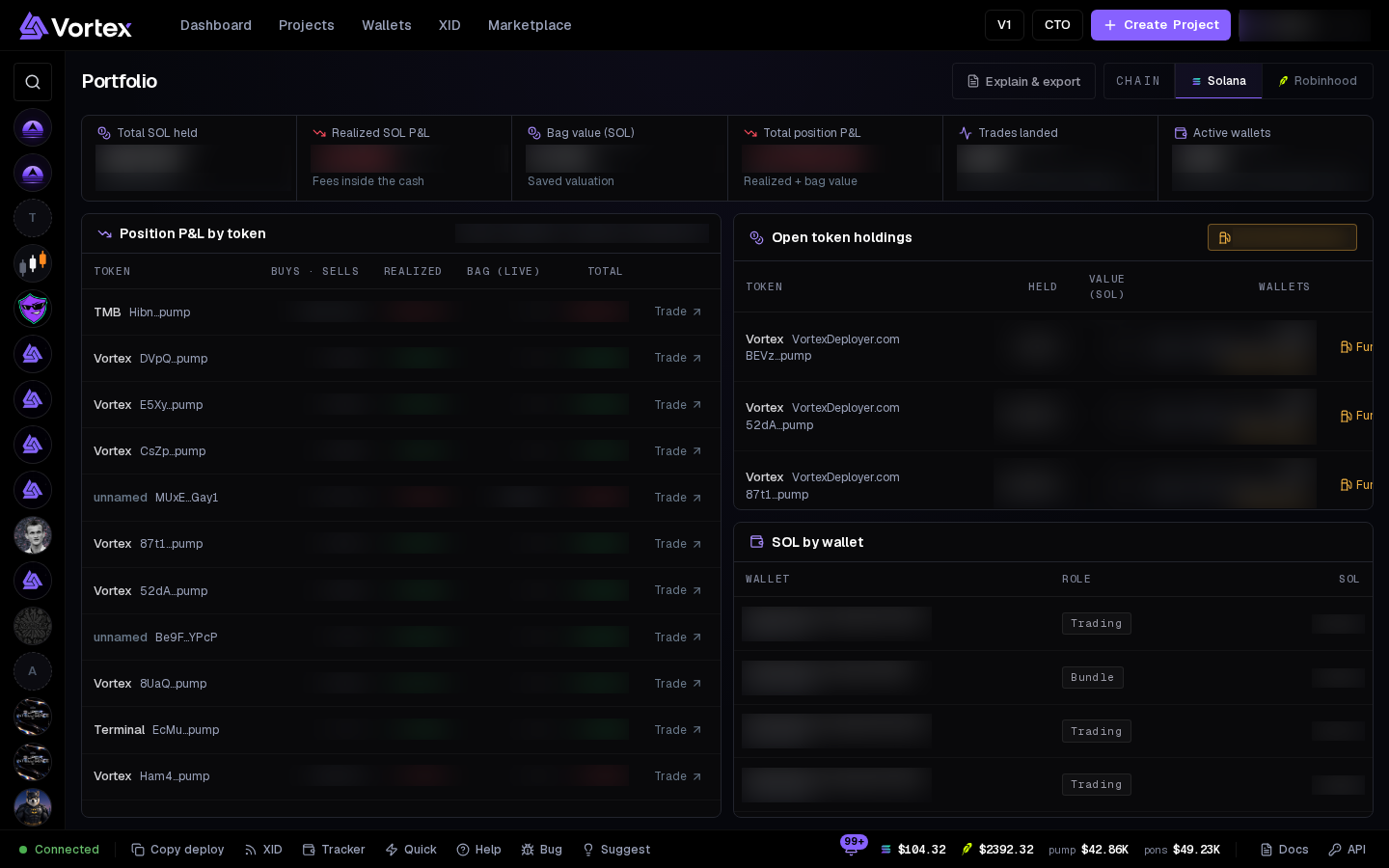Screen dimensions: 1389x868
Task: Open XID in the top navigation
Action: pos(449,25)
